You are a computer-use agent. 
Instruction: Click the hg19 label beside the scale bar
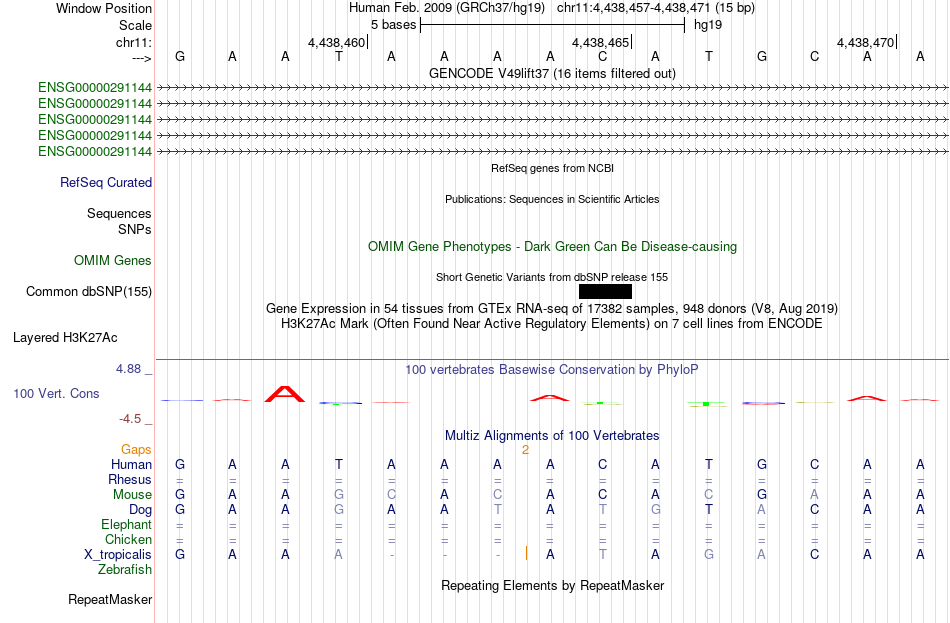click(708, 25)
